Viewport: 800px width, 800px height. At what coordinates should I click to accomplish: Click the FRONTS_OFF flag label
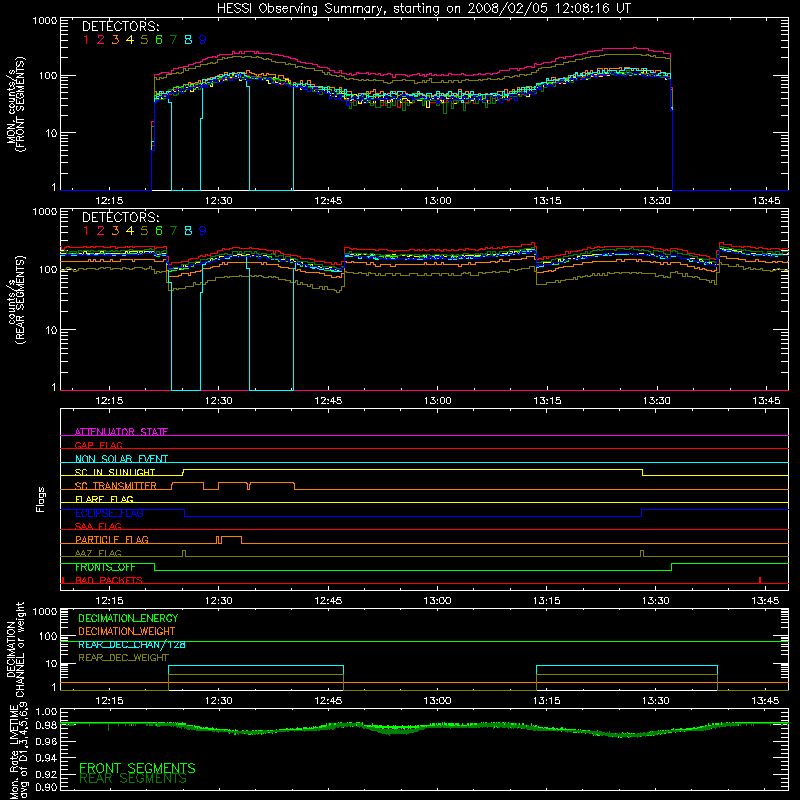click(105, 567)
